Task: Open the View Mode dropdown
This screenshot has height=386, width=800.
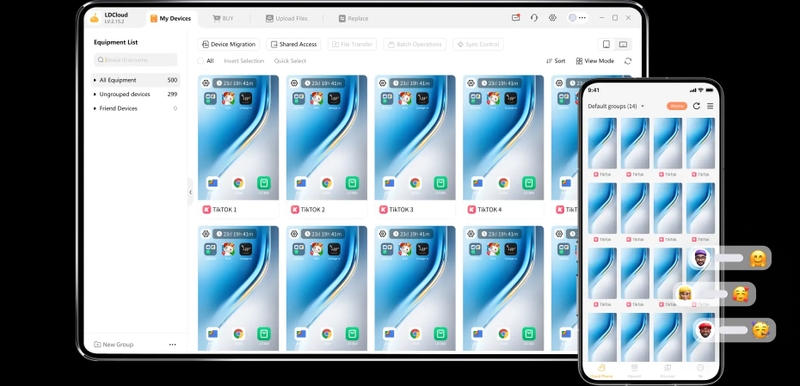Action: pyautogui.click(x=595, y=61)
